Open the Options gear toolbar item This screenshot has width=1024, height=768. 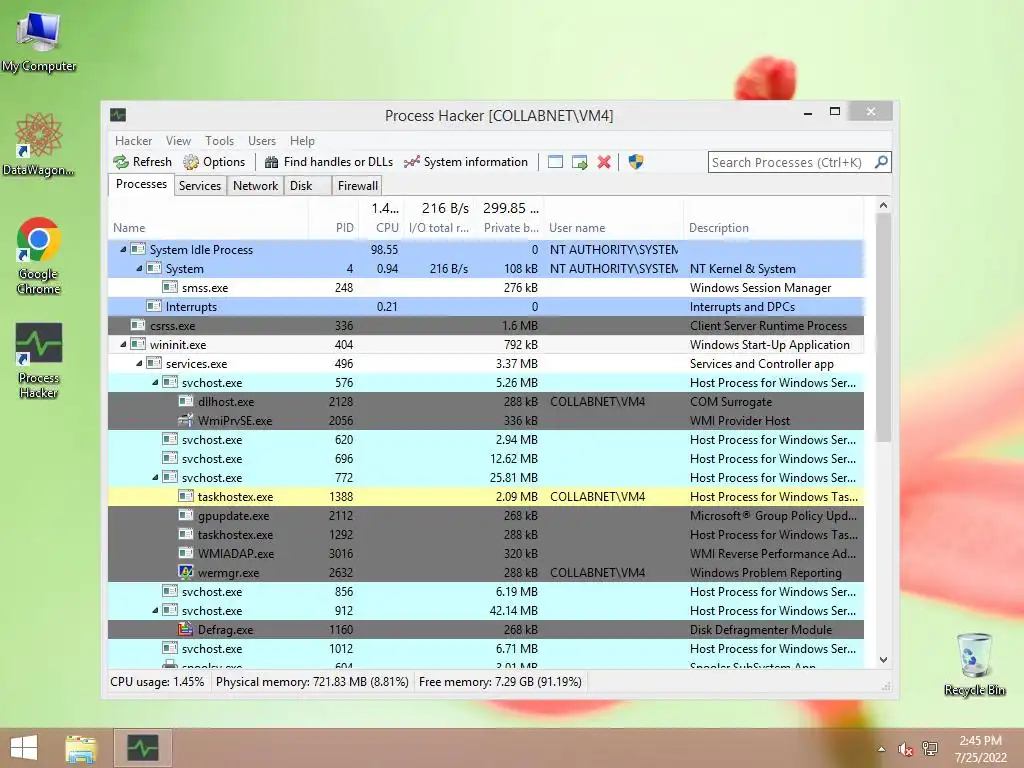tap(214, 162)
